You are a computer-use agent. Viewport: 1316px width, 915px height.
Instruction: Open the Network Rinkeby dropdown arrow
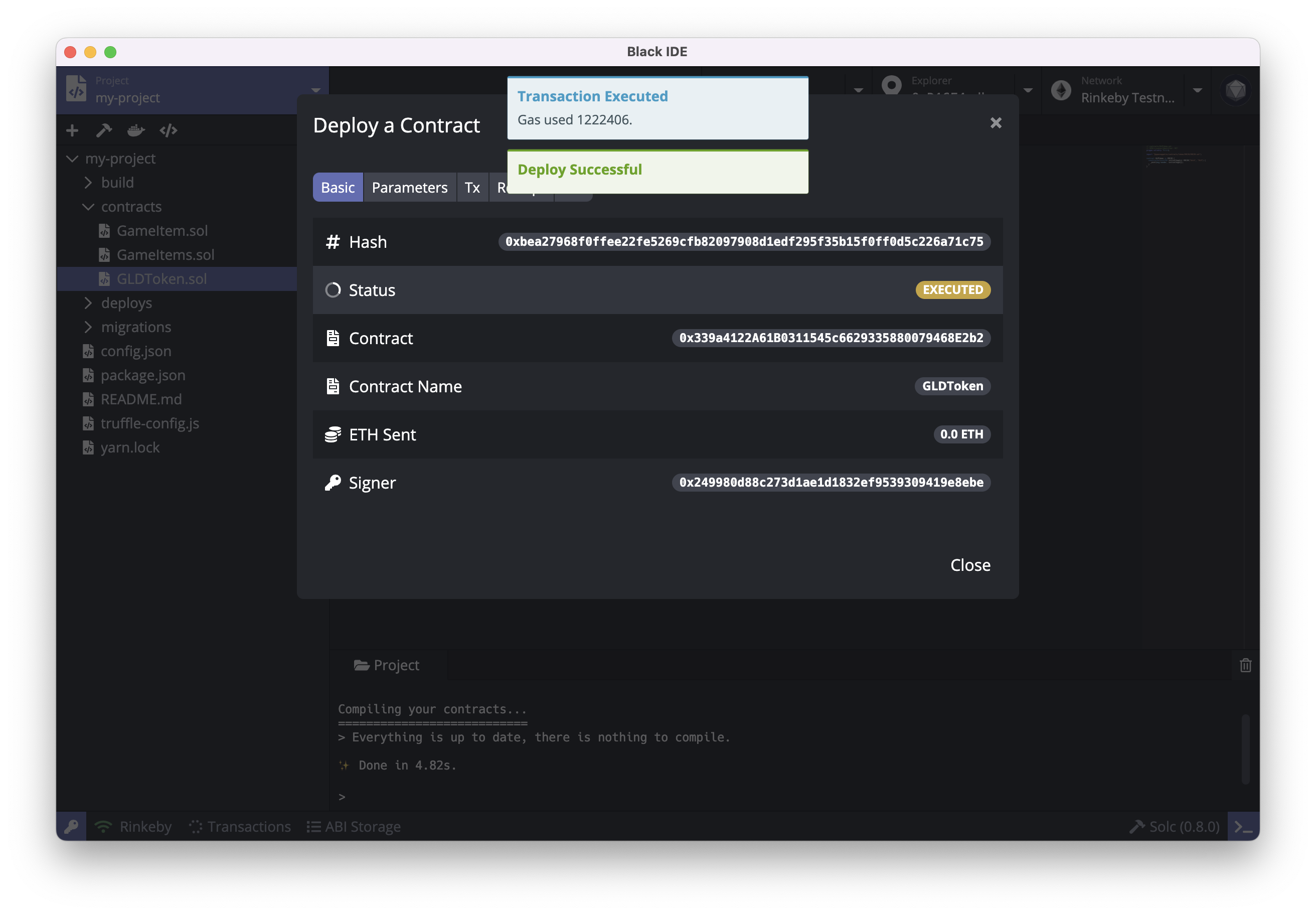click(1197, 91)
